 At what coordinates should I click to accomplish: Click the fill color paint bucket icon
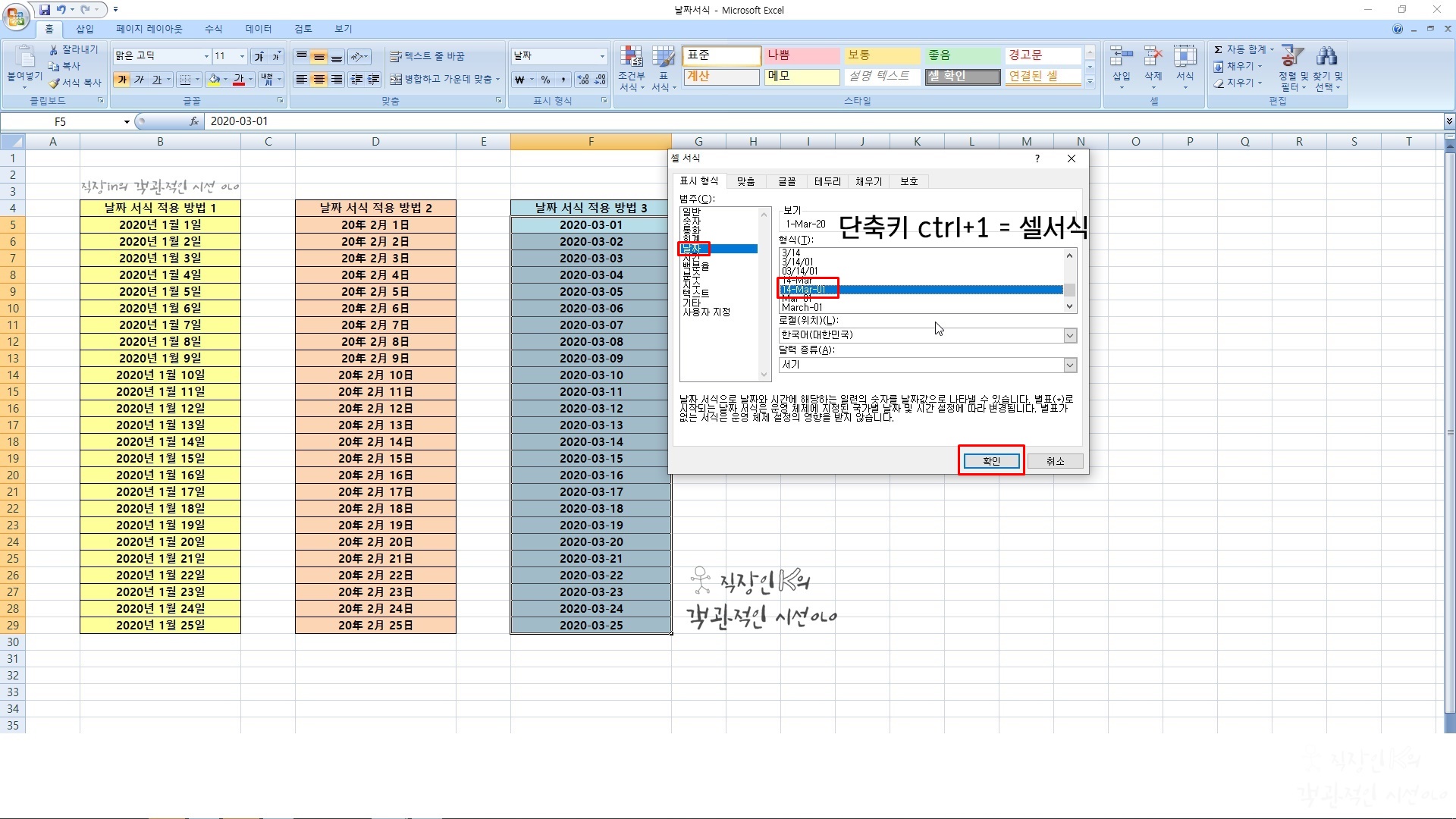tap(215, 80)
